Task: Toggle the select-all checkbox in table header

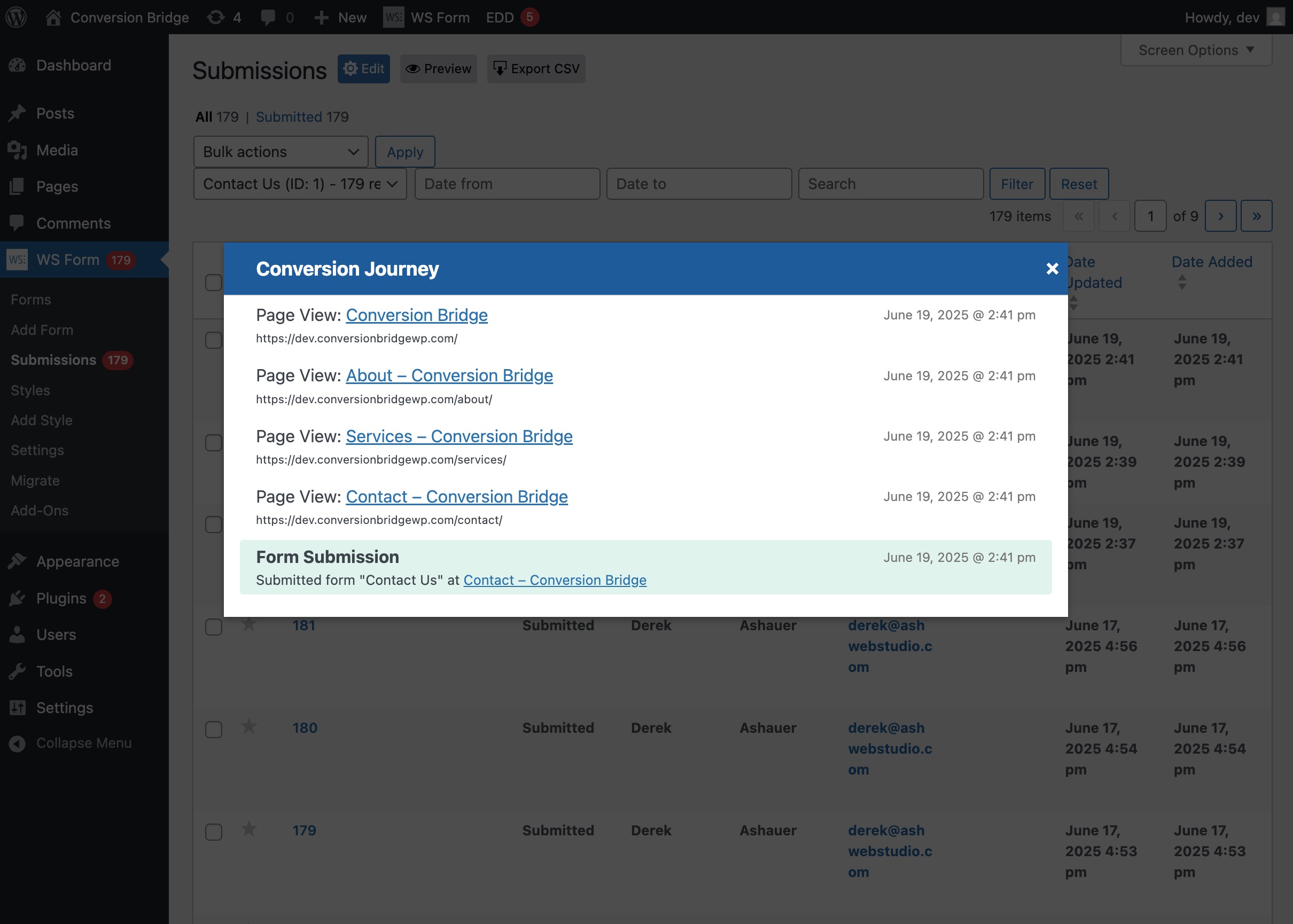Action: click(213, 282)
